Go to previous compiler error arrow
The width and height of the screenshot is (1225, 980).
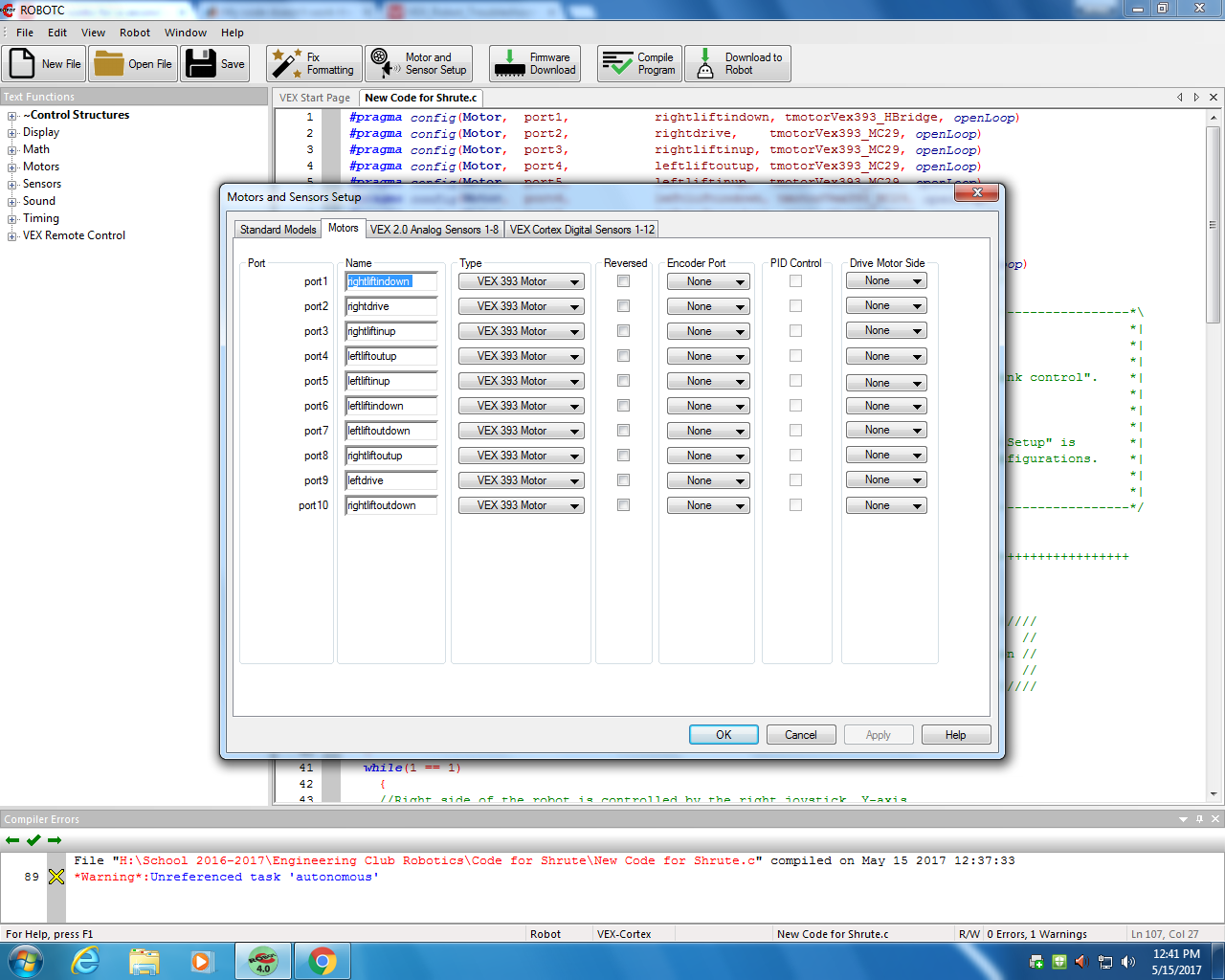coord(12,840)
